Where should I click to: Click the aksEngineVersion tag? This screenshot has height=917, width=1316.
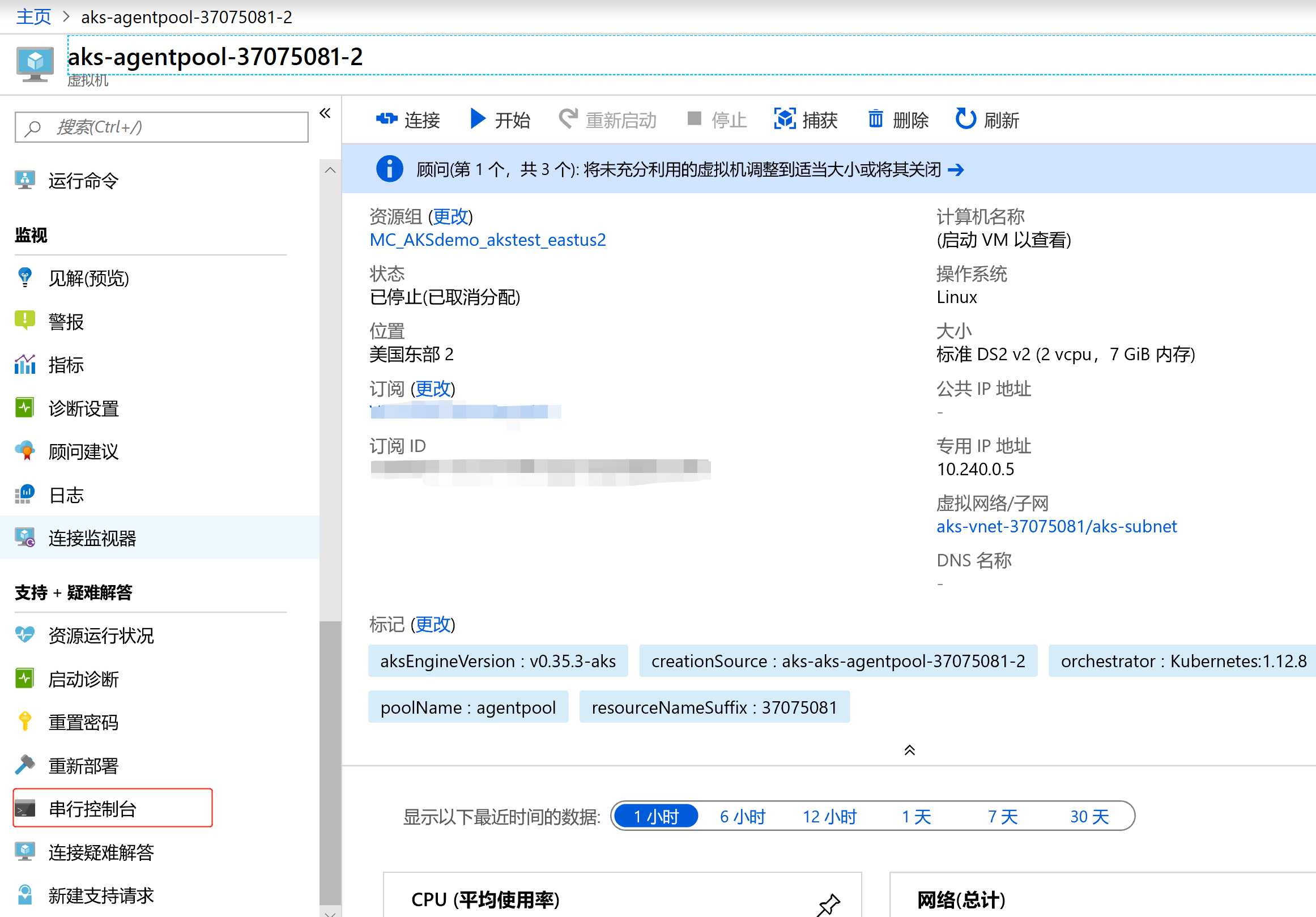[x=498, y=661]
